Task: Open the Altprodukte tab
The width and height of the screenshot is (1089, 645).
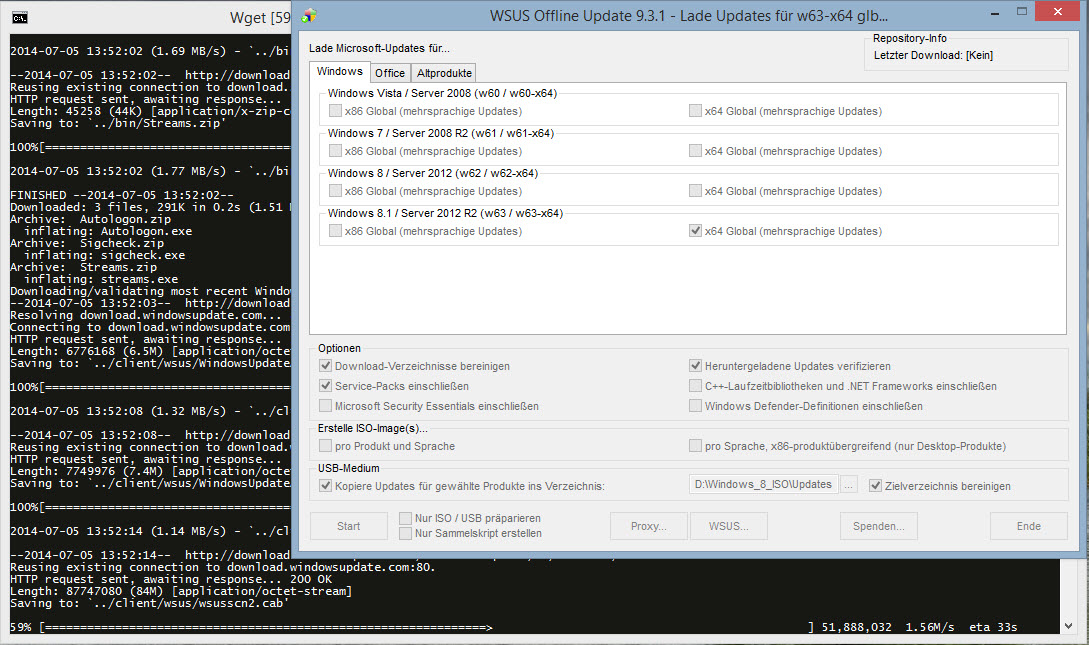Action: [444, 73]
